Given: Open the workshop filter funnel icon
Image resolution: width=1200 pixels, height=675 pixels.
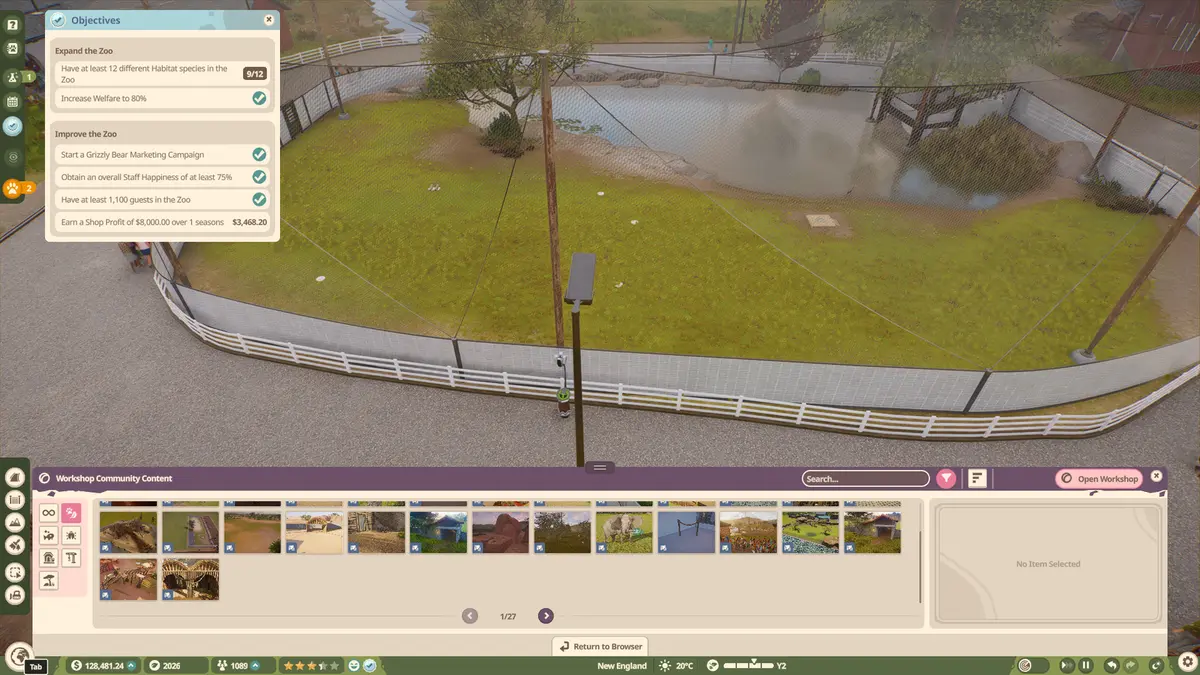Looking at the screenshot, I should point(946,479).
